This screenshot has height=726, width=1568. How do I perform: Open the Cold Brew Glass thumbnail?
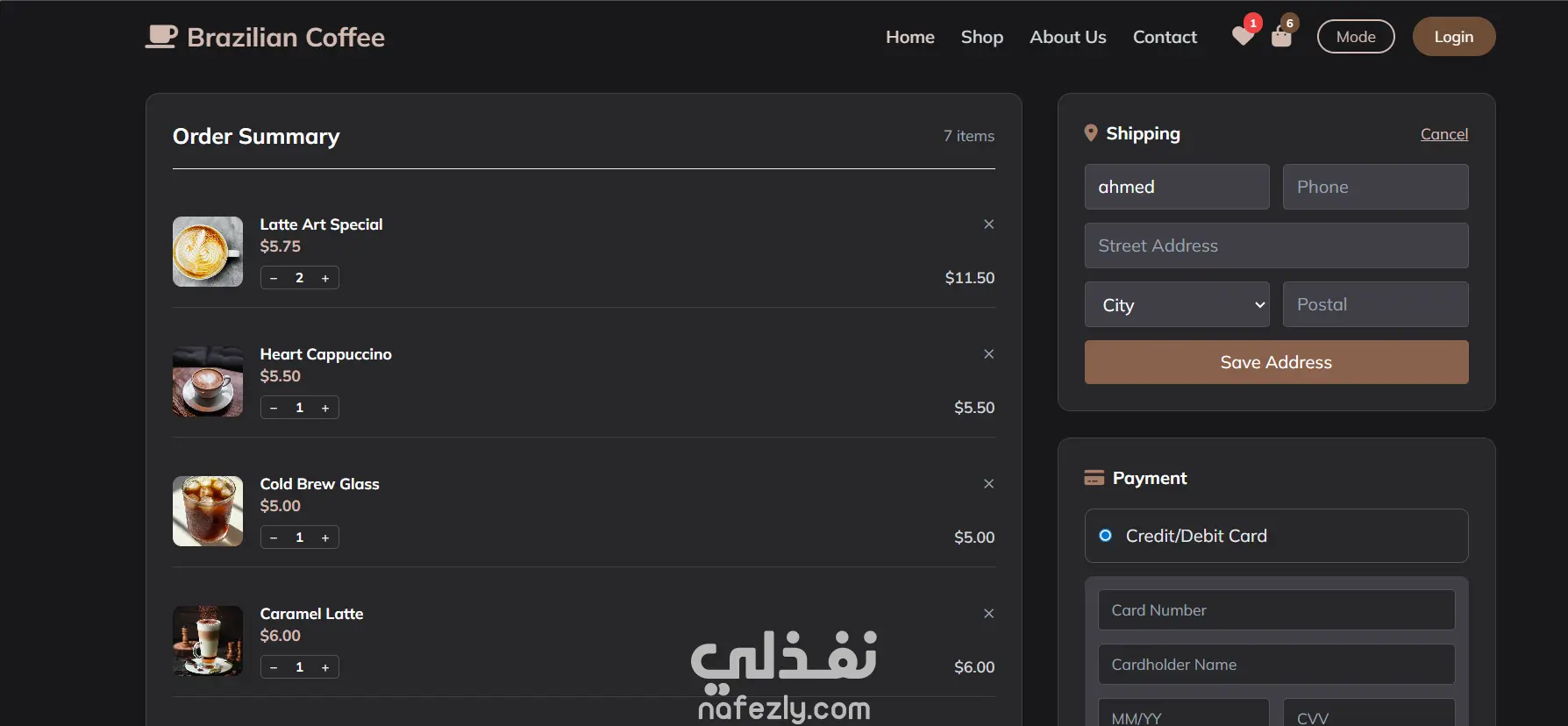coord(208,511)
